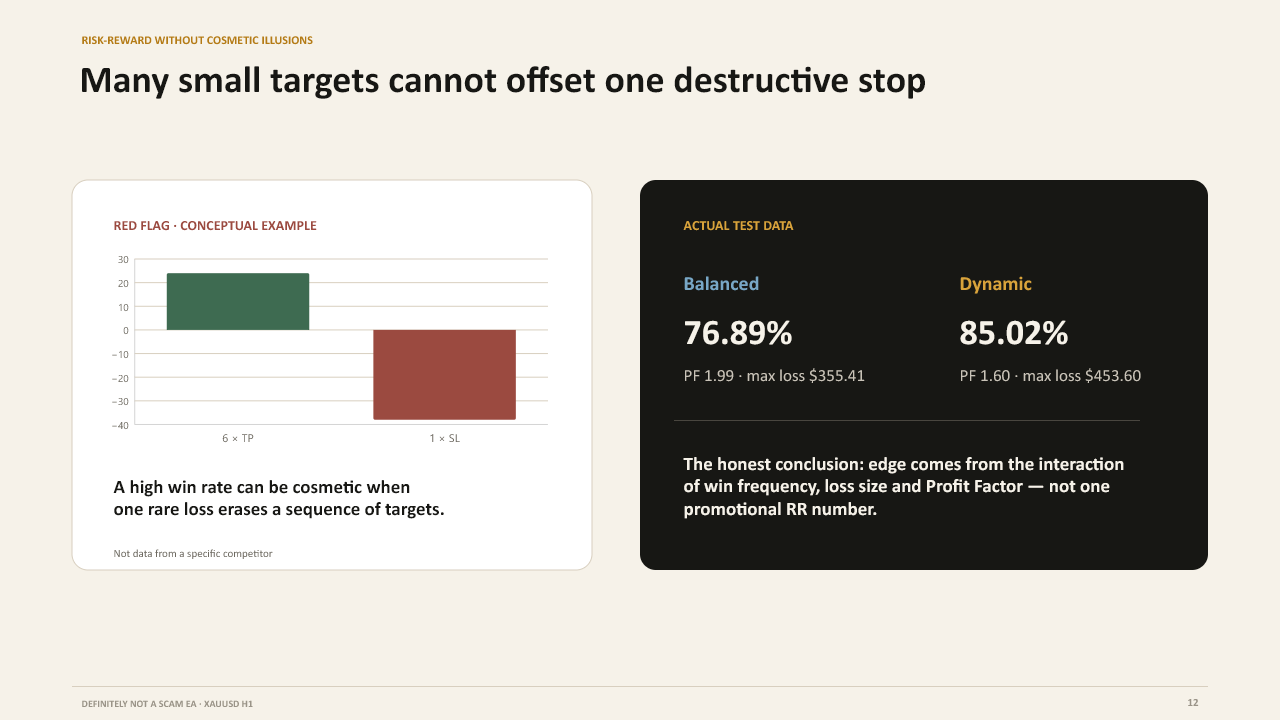This screenshot has height=720, width=1280.
Task: Click PF 1.60 max loss $453.60 text
Action: [1050, 376]
